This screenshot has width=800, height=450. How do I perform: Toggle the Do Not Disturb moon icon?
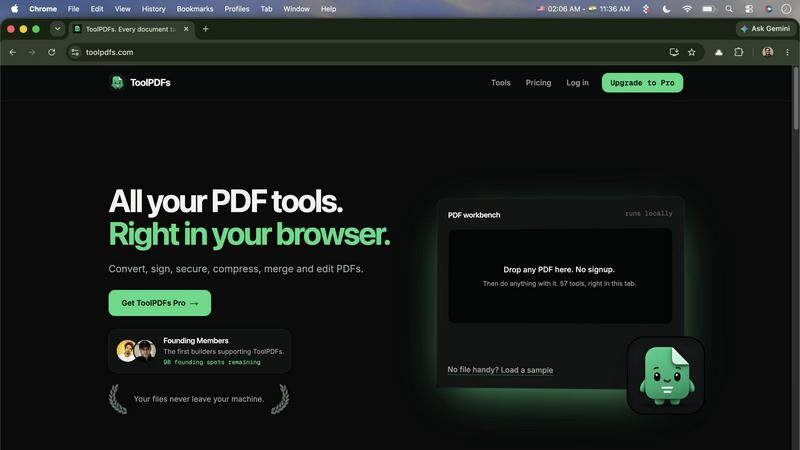pyautogui.click(x=666, y=9)
